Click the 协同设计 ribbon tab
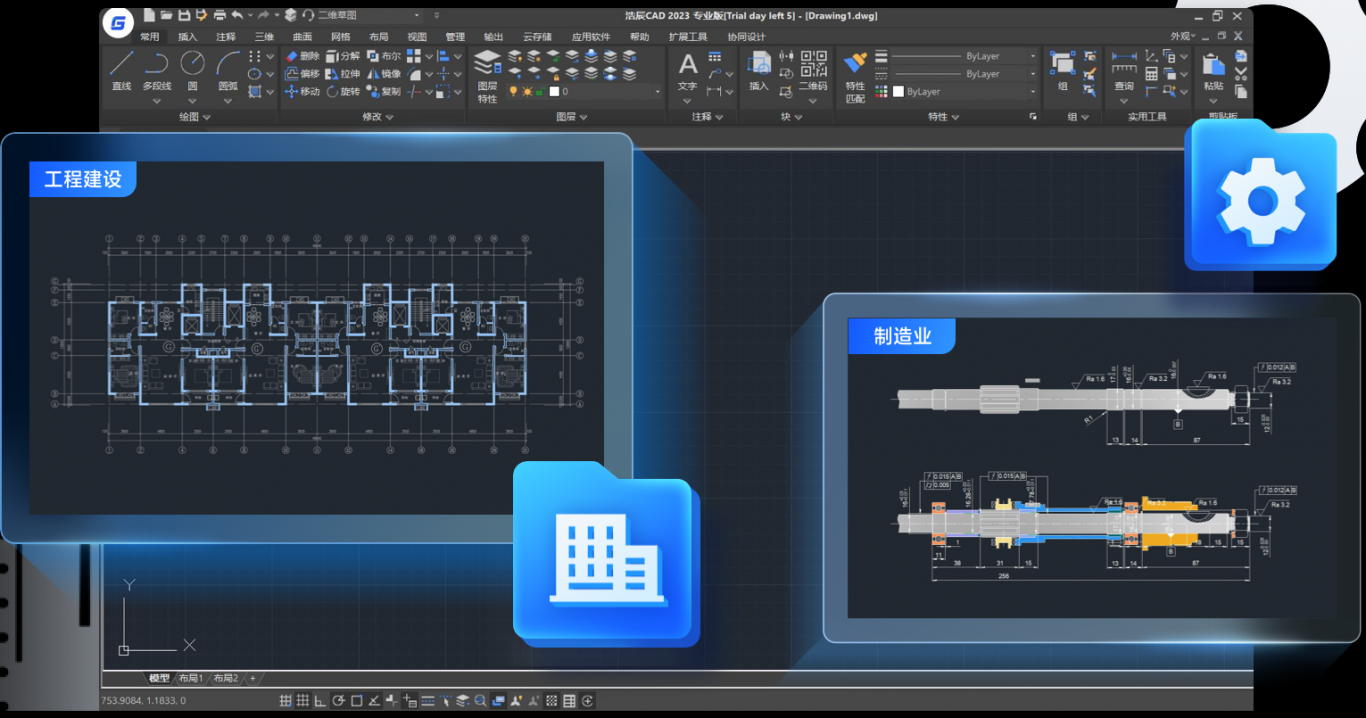Viewport: 1366px width, 718px height. [746, 37]
